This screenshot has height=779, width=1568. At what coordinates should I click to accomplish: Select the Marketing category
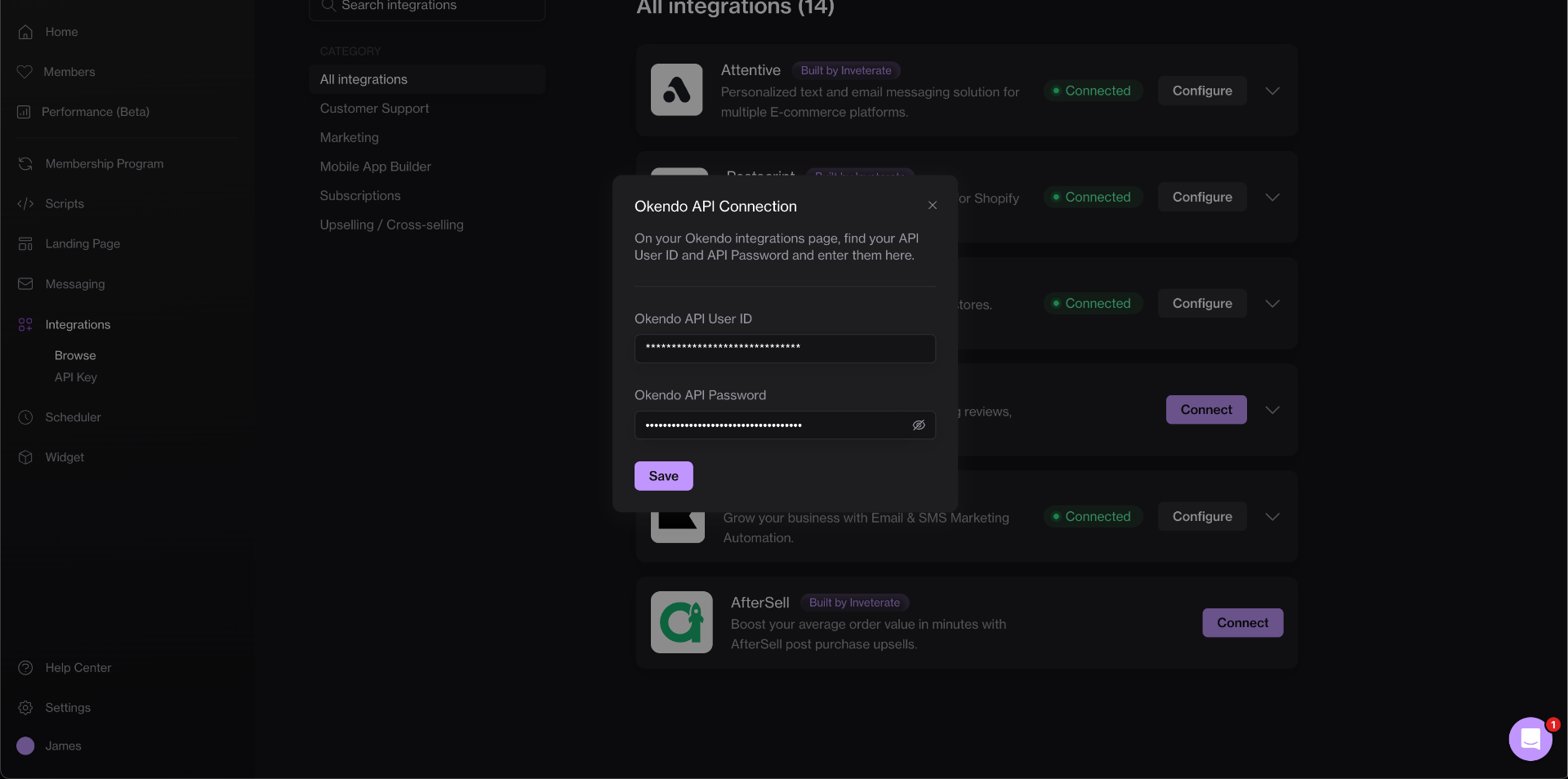[x=350, y=137]
